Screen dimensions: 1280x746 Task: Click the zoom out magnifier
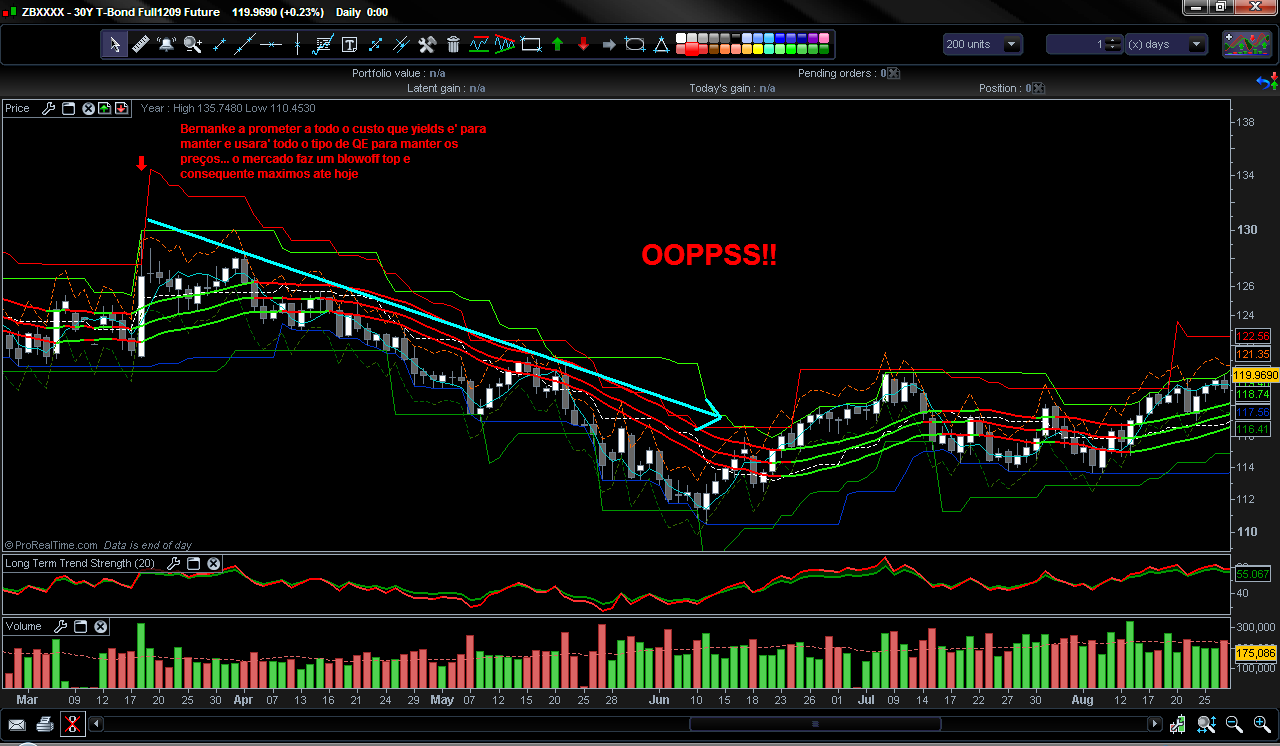click(1234, 724)
